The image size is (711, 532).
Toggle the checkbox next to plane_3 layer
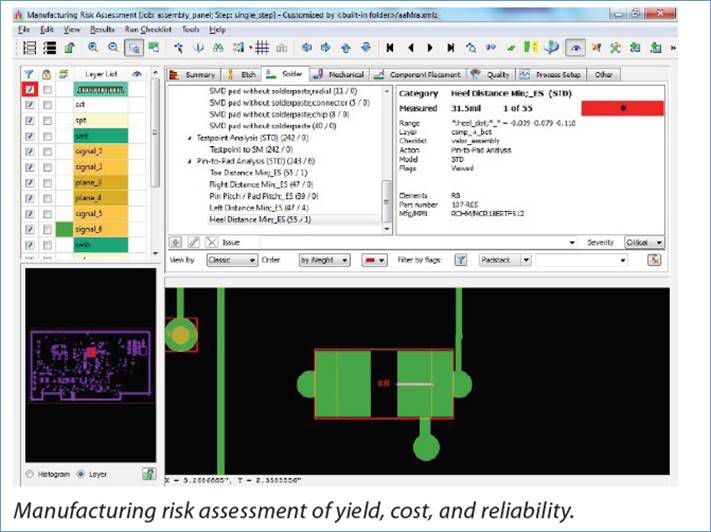pos(30,182)
